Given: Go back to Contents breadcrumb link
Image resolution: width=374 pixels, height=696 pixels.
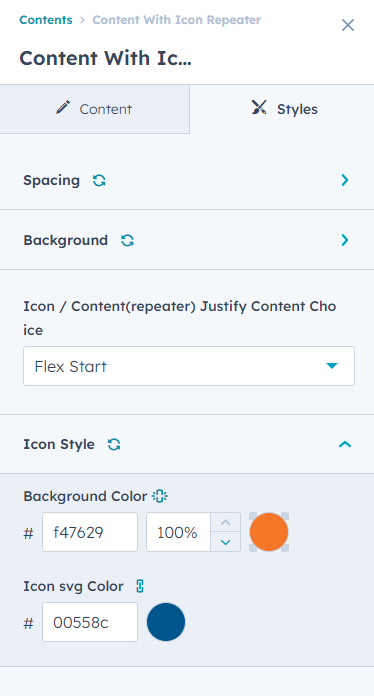Looking at the screenshot, I should tap(46, 20).
